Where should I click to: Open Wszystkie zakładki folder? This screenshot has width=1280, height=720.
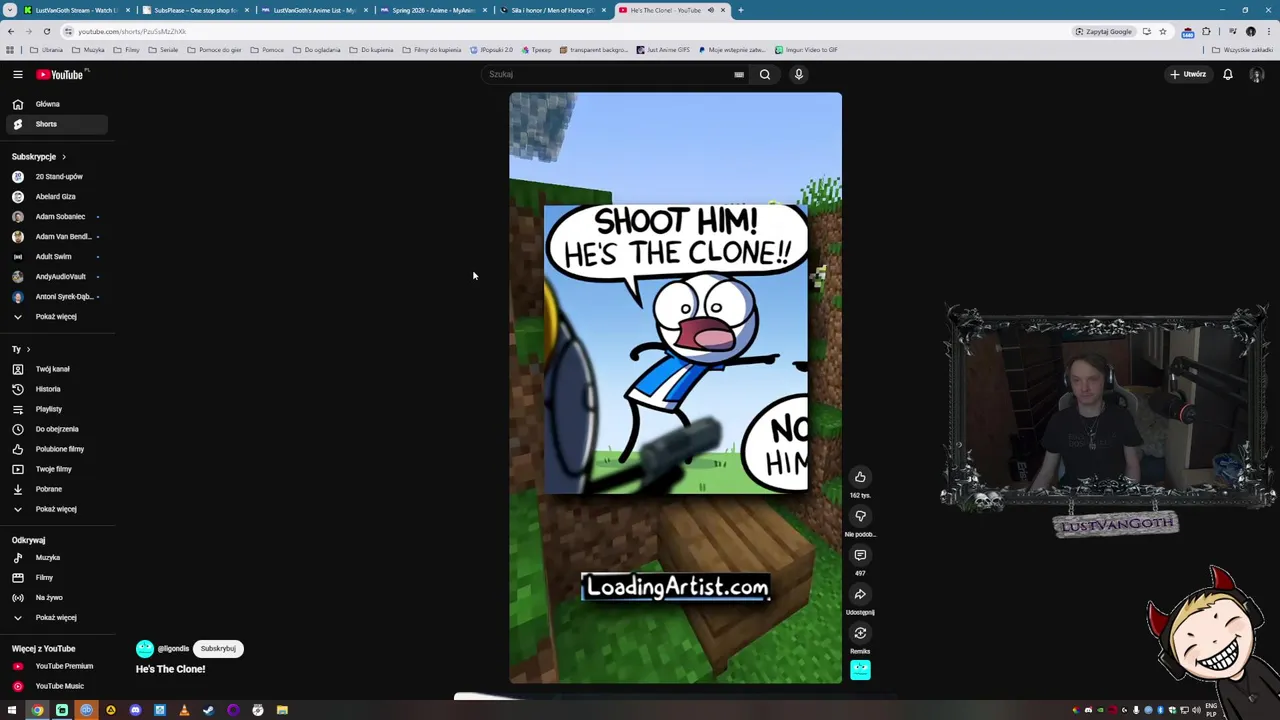[1244, 49]
